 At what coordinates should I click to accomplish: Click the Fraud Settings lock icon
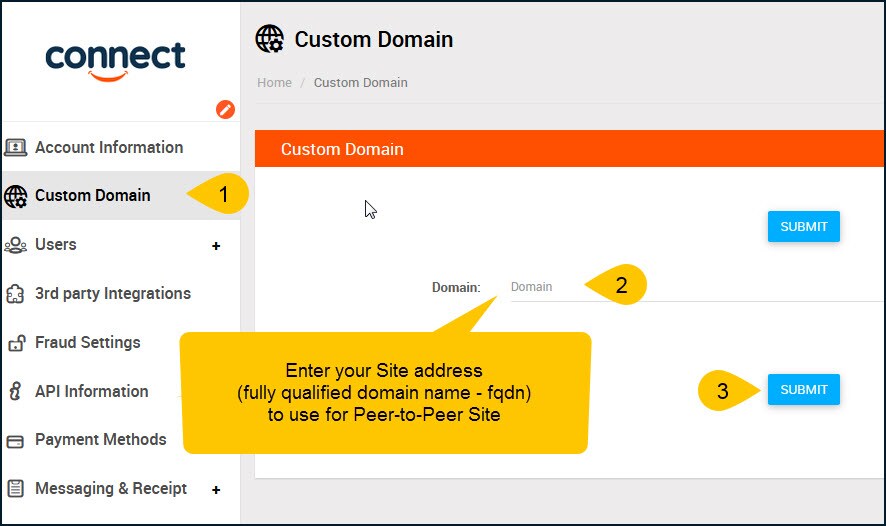click(16, 342)
